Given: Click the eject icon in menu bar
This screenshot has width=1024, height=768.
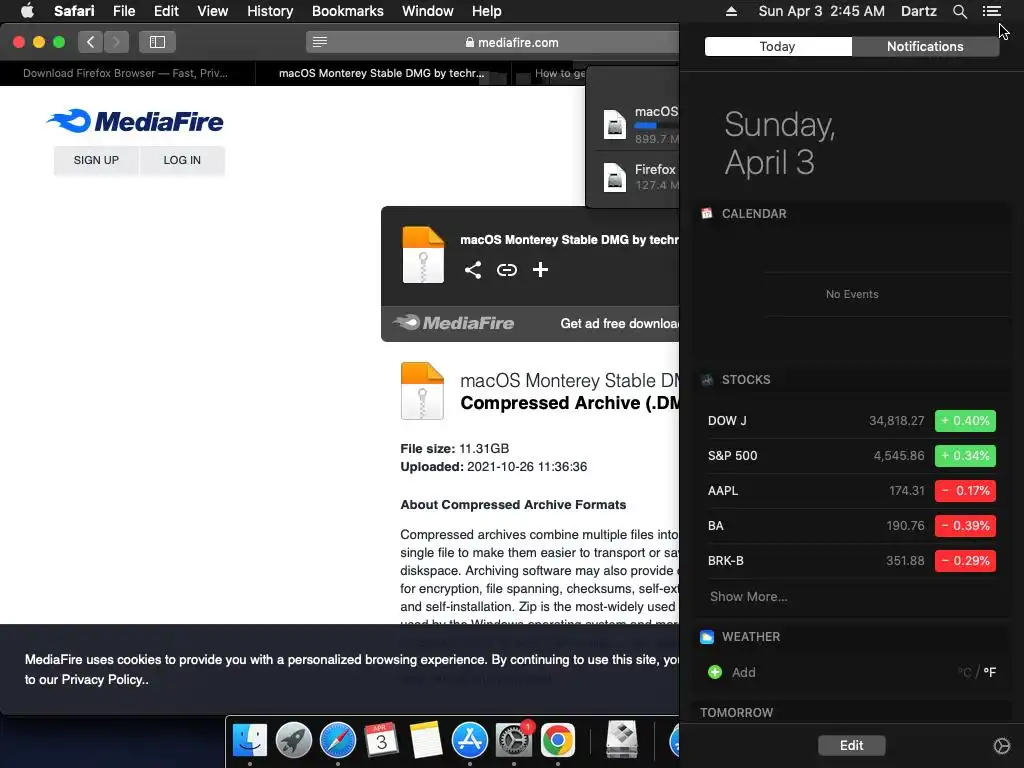Looking at the screenshot, I should point(731,11).
